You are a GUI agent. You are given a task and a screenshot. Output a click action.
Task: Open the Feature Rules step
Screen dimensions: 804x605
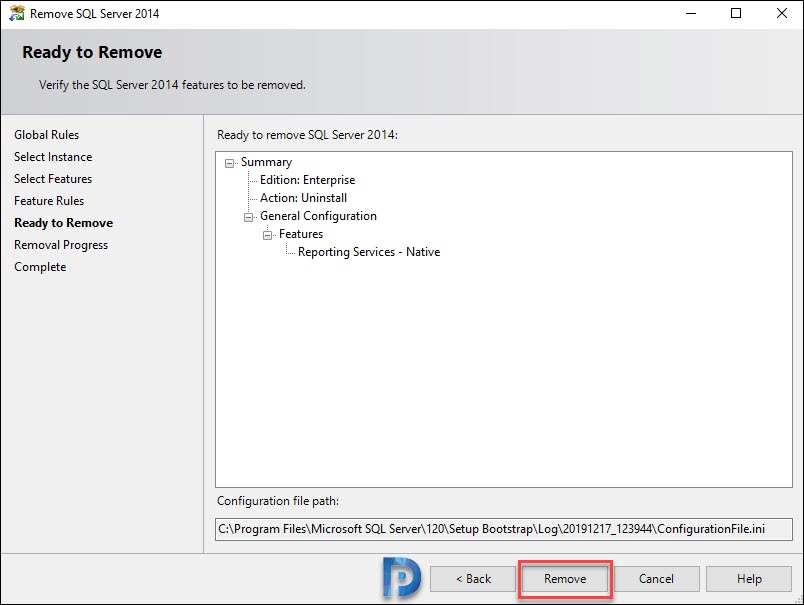49,201
